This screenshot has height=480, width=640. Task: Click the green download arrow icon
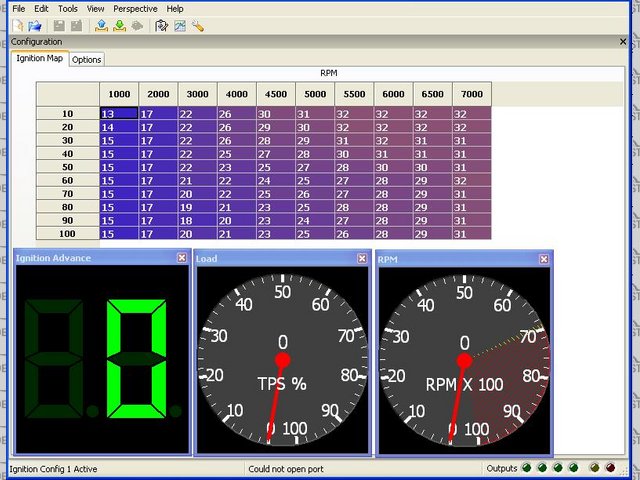(120, 25)
